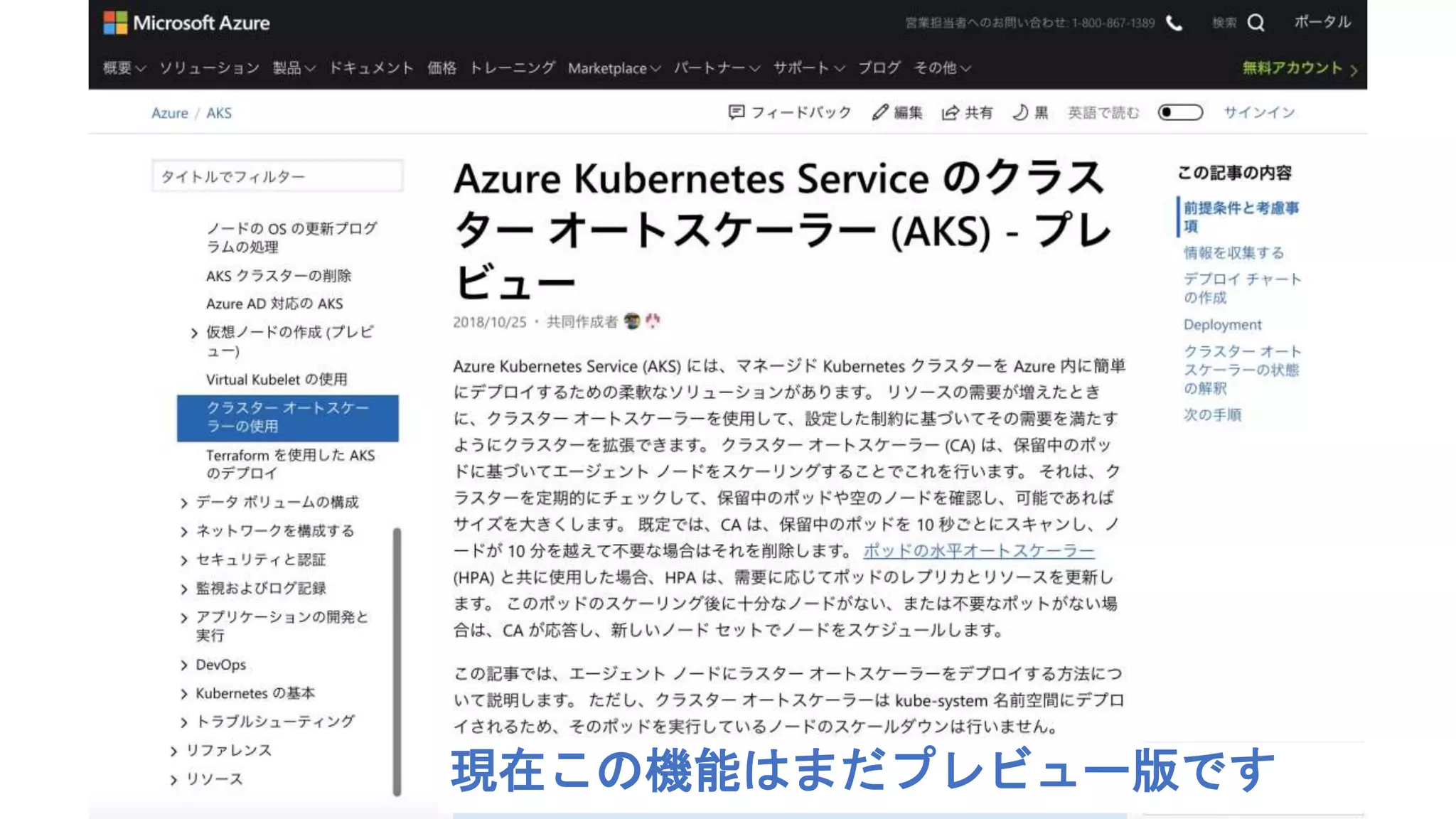1456x819 pixels.
Task: Expand the DevOps section
Action: pos(184,665)
